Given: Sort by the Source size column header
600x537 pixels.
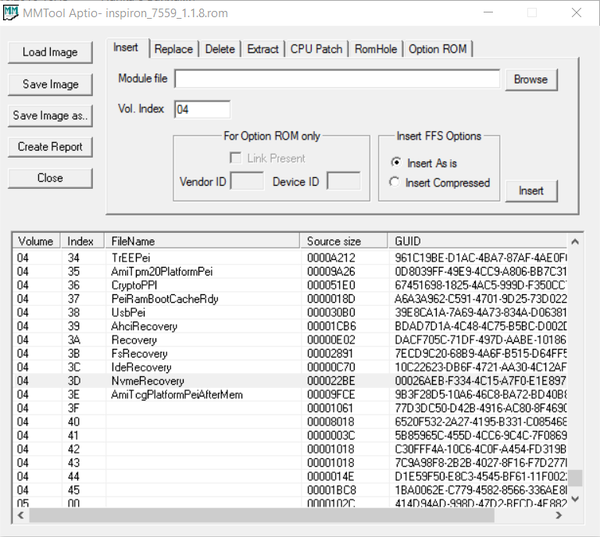Looking at the screenshot, I should point(344,242).
